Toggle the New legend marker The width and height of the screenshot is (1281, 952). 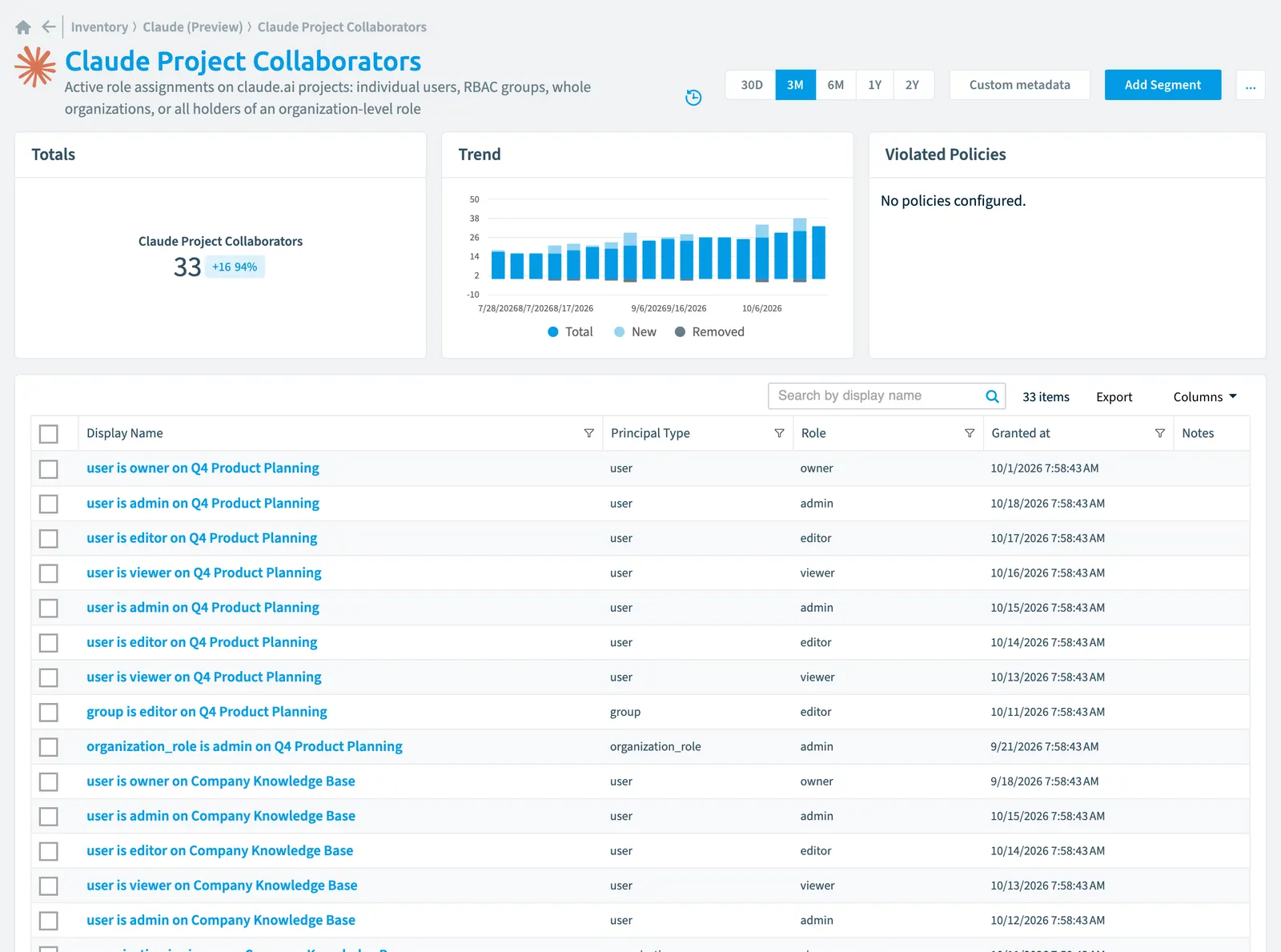pyautogui.click(x=619, y=331)
